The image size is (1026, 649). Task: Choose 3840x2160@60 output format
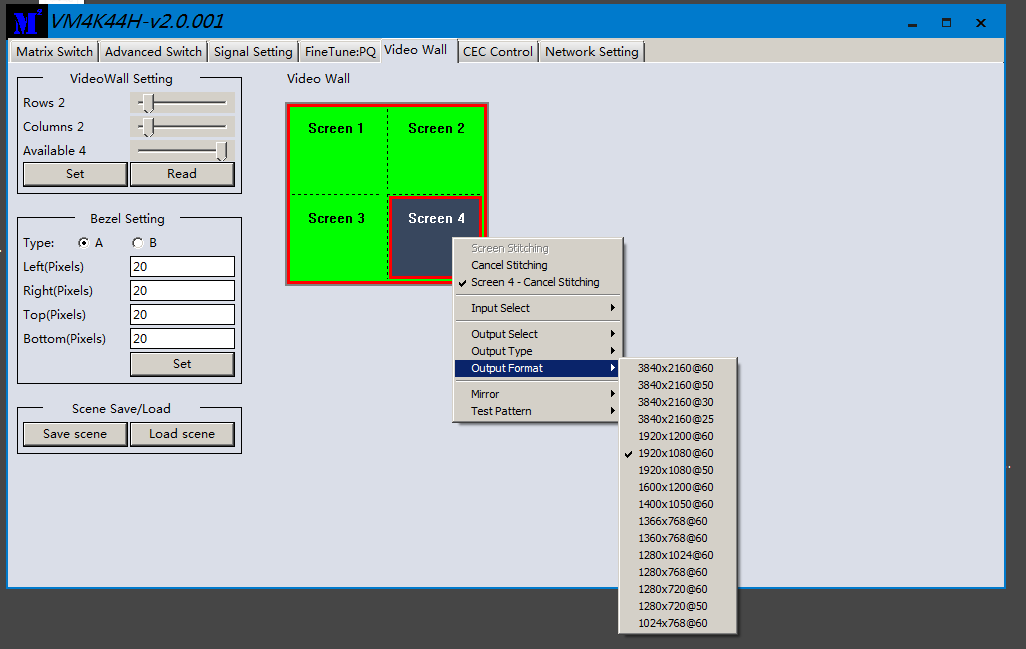676,369
